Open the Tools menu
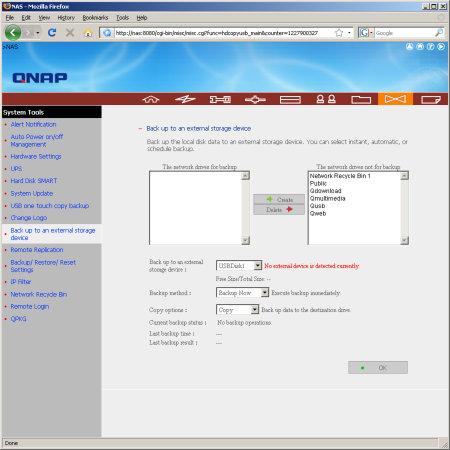 point(122,18)
